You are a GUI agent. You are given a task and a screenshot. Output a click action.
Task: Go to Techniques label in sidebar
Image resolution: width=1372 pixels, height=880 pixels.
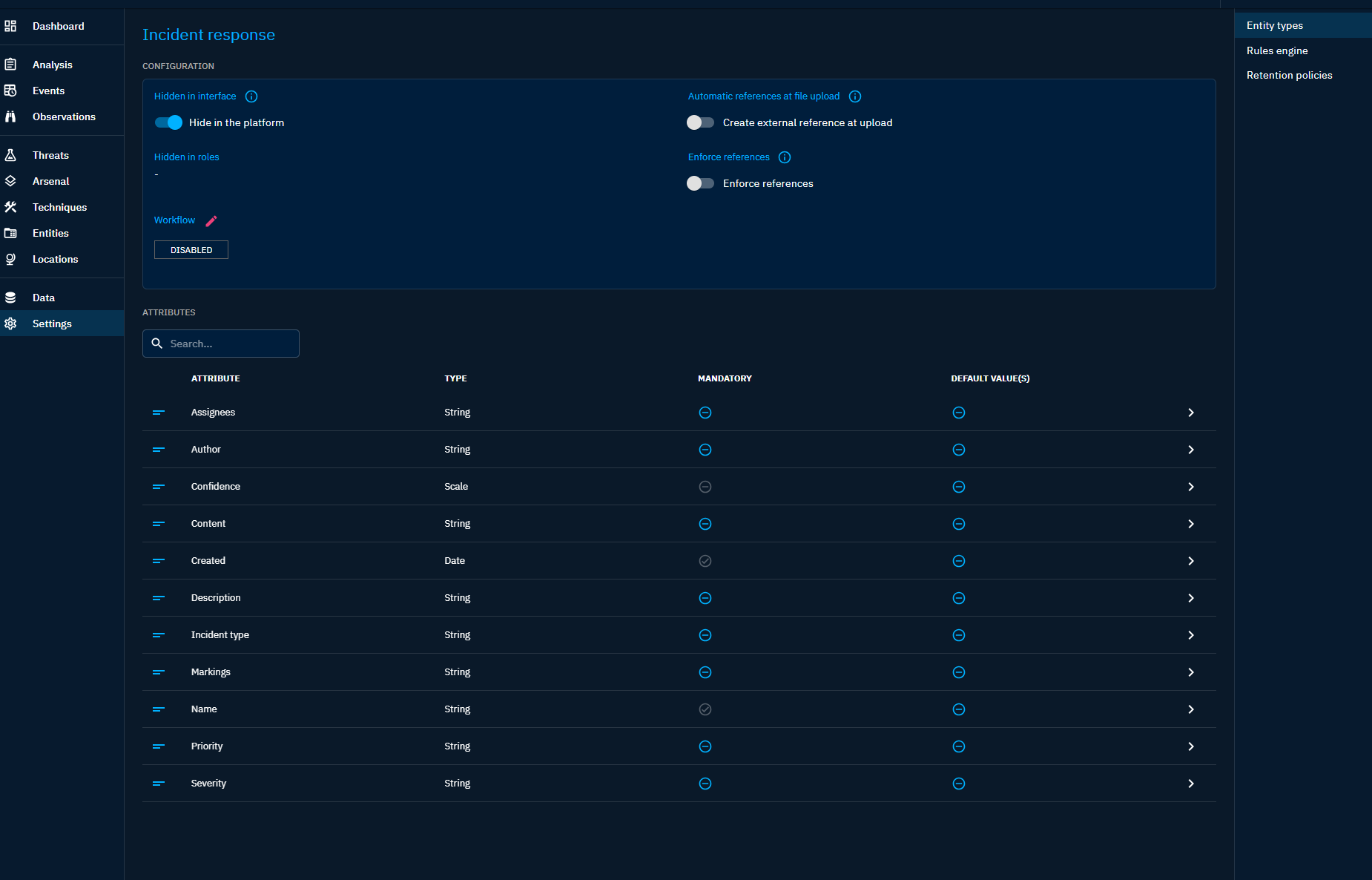point(59,207)
